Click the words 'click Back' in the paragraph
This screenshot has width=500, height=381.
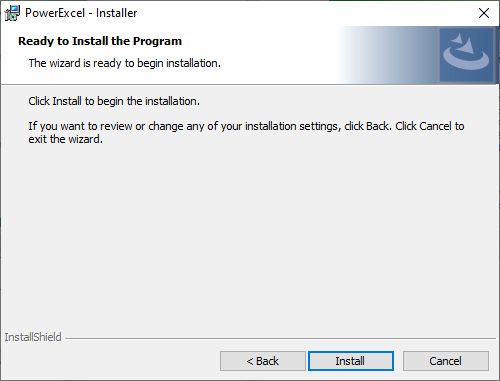(368, 126)
